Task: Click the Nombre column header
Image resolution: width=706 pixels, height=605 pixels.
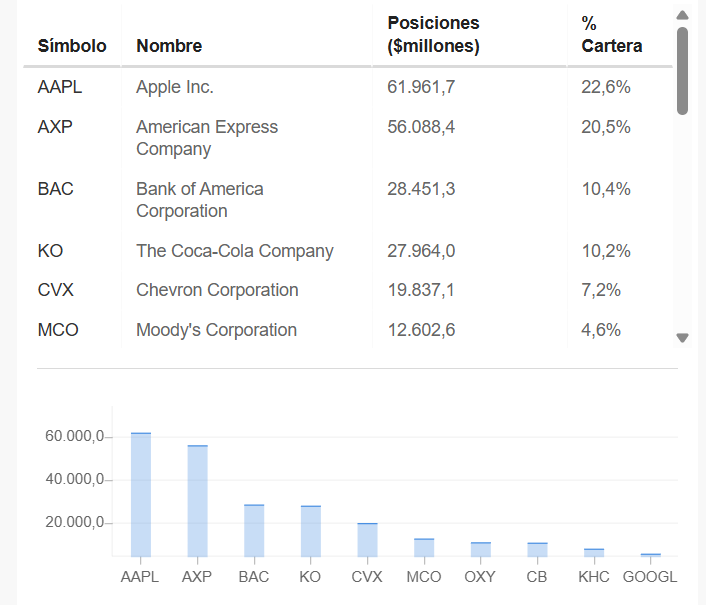Action: pyautogui.click(x=169, y=46)
